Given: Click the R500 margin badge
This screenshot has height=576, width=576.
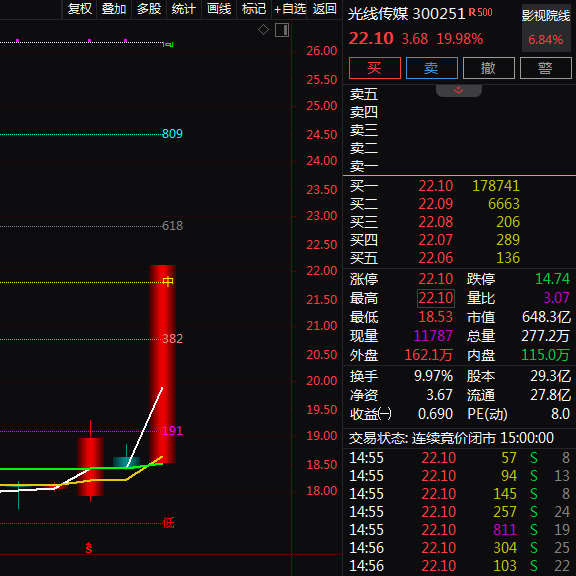Looking at the screenshot, I should [480, 13].
